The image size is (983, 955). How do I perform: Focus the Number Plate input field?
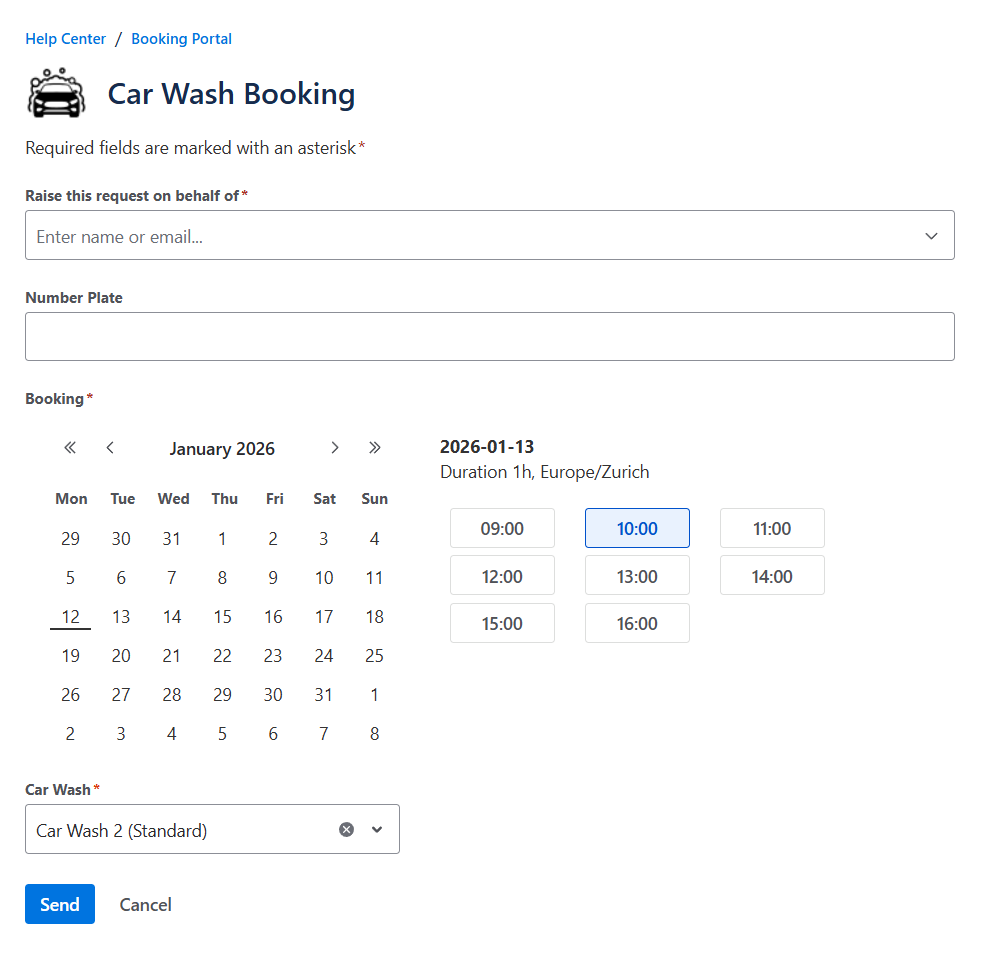[x=489, y=337]
